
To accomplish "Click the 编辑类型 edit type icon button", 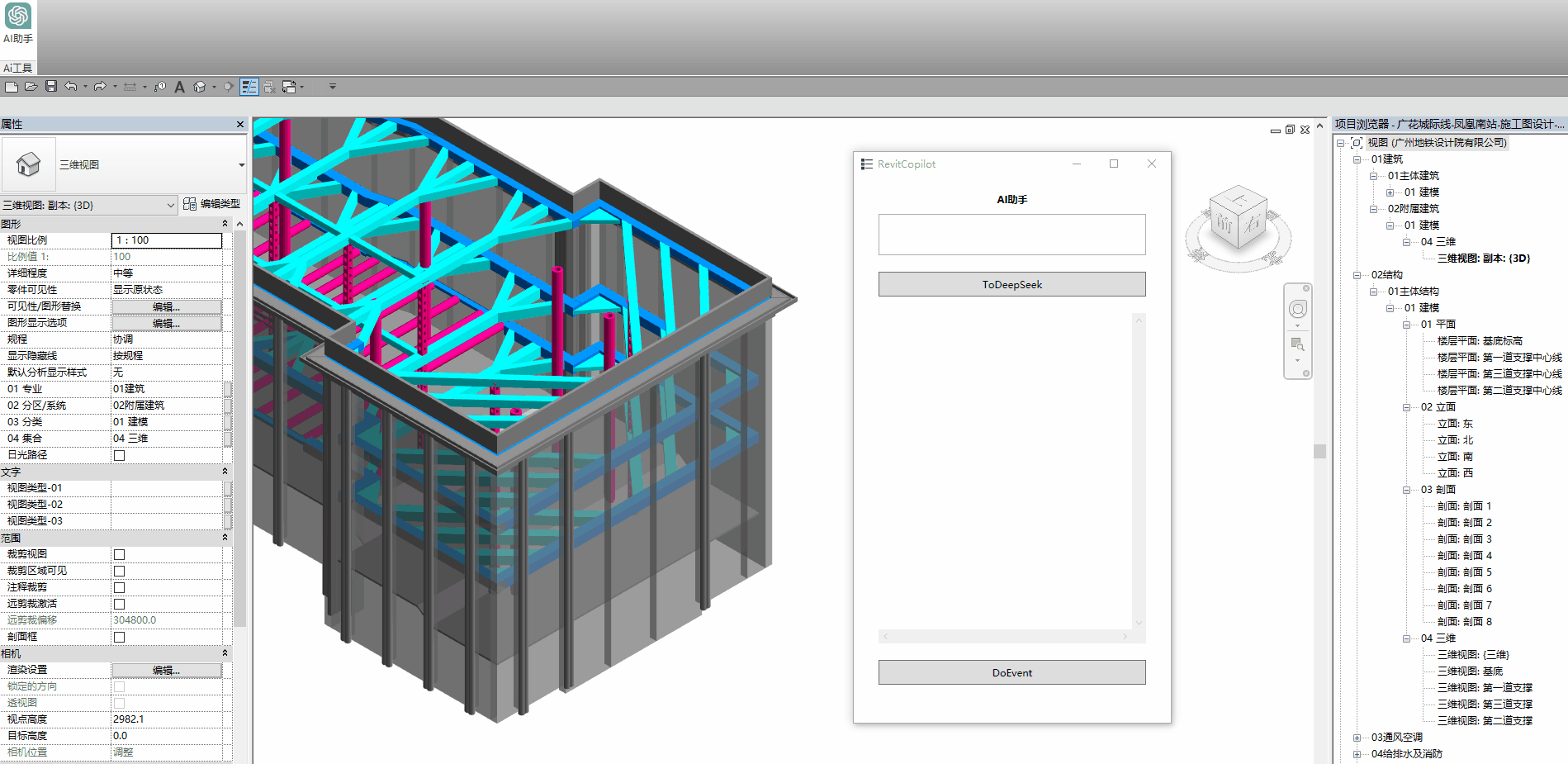I will pos(190,204).
